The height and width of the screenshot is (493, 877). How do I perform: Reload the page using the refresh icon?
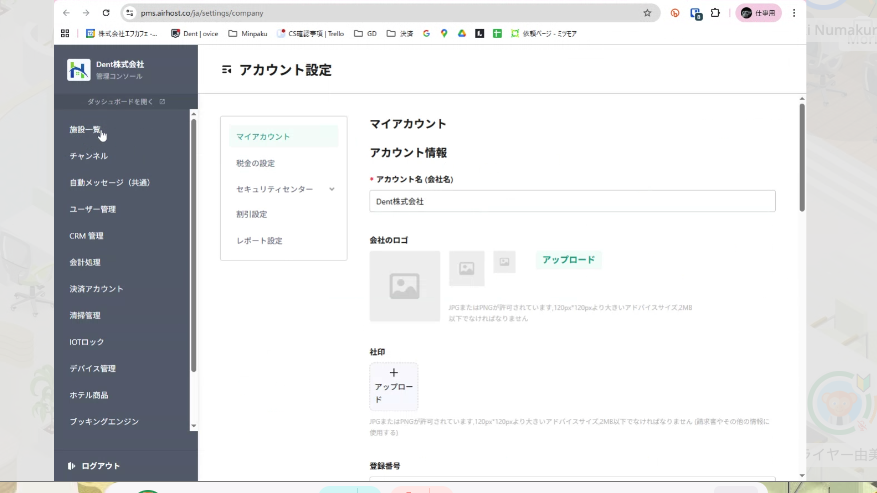106,13
